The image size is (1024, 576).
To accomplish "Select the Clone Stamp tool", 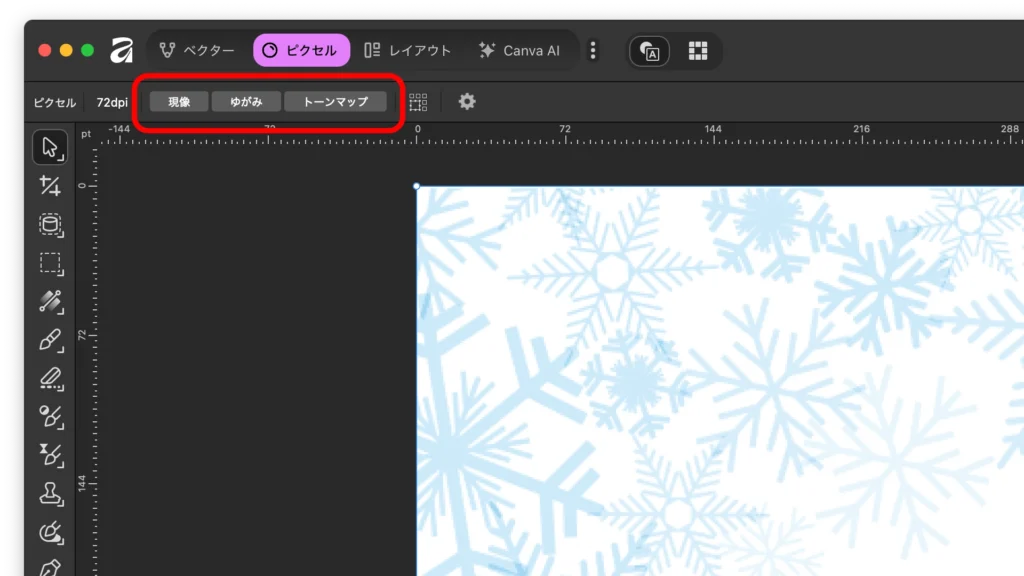I will 50,493.
